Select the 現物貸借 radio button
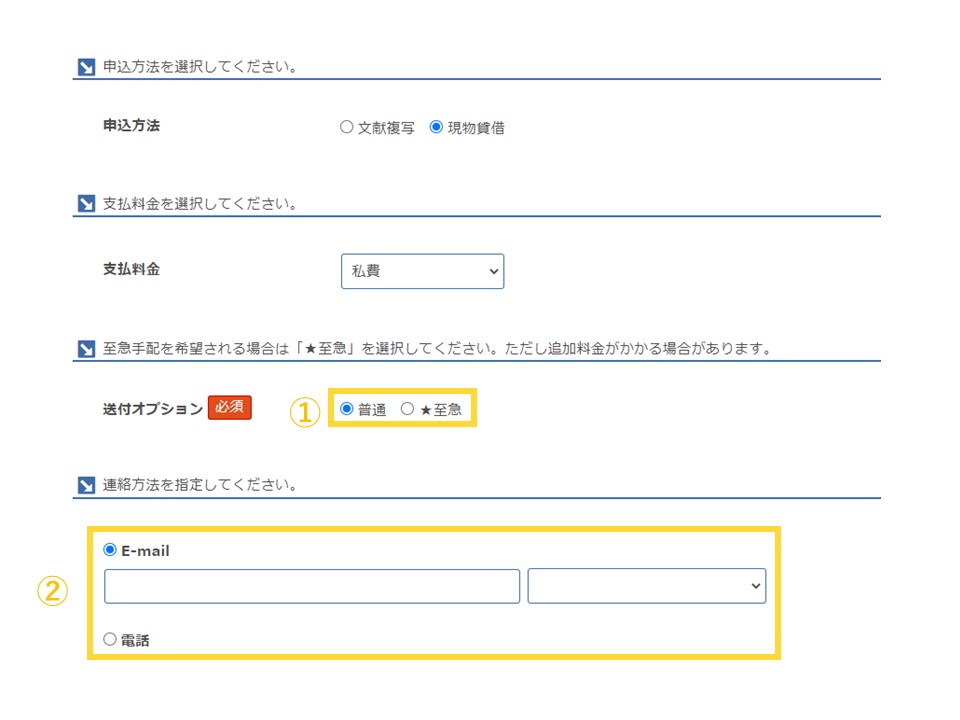Viewport: 960px width, 720px height. click(x=436, y=127)
